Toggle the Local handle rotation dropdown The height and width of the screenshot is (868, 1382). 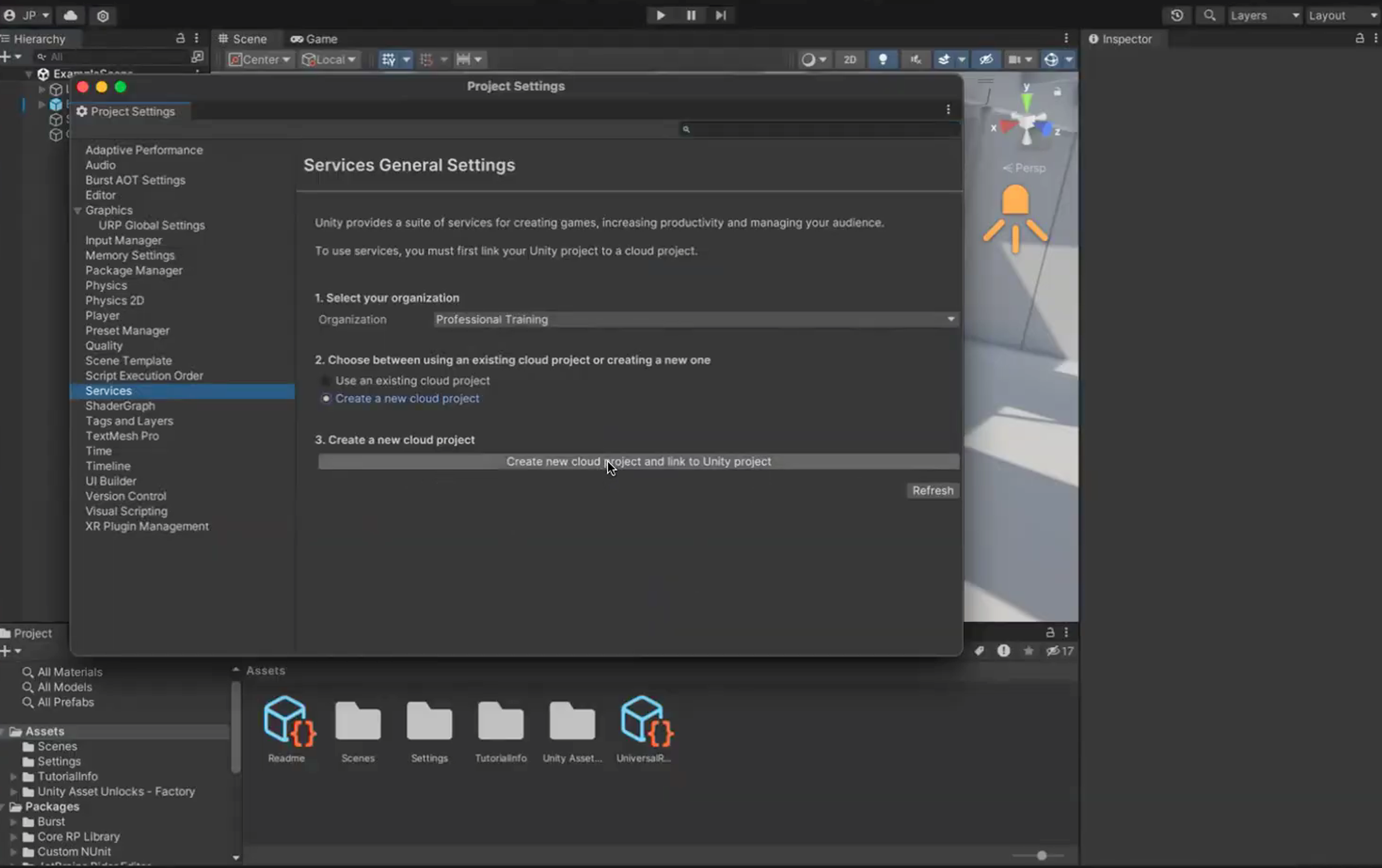pyautogui.click(x=329, y=60)
